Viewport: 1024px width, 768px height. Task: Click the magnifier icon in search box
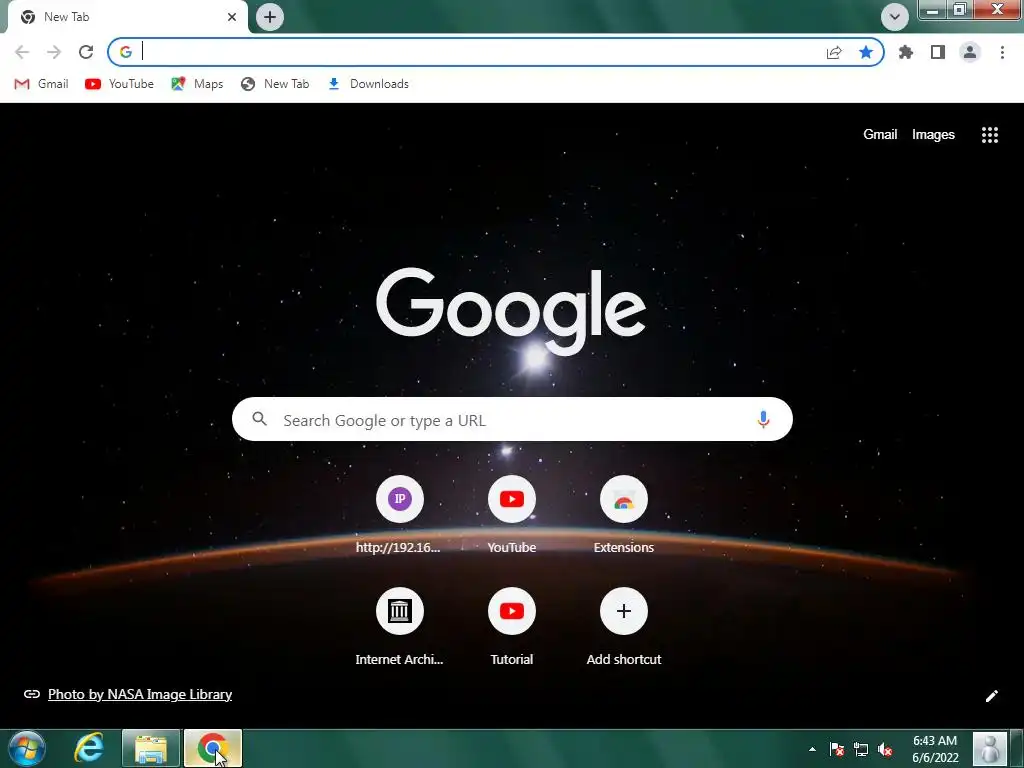click(x=259, y=419)
